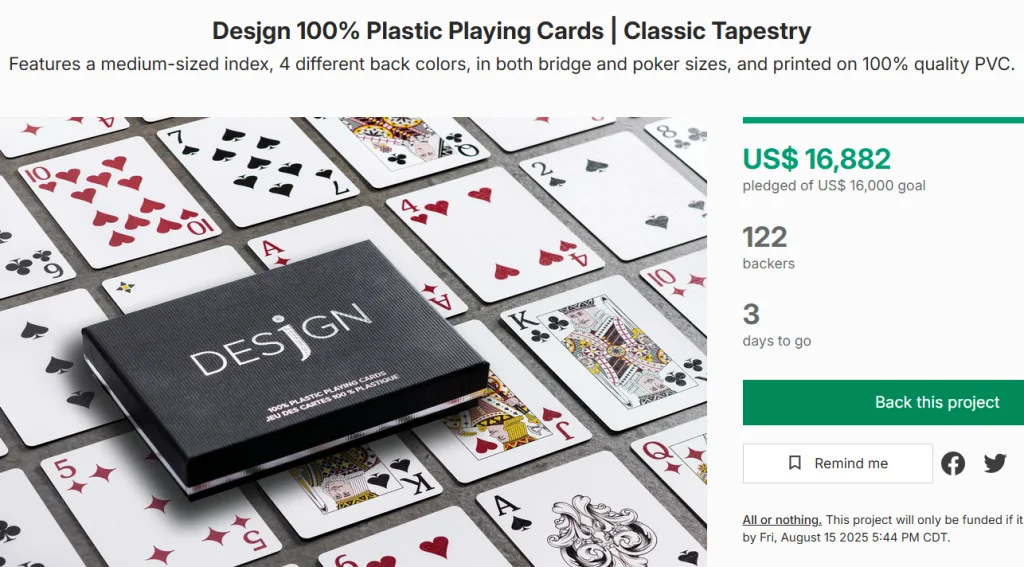Click the pledged amount US$ 16,882
The image size is (1024, 567).
(816, 159)
